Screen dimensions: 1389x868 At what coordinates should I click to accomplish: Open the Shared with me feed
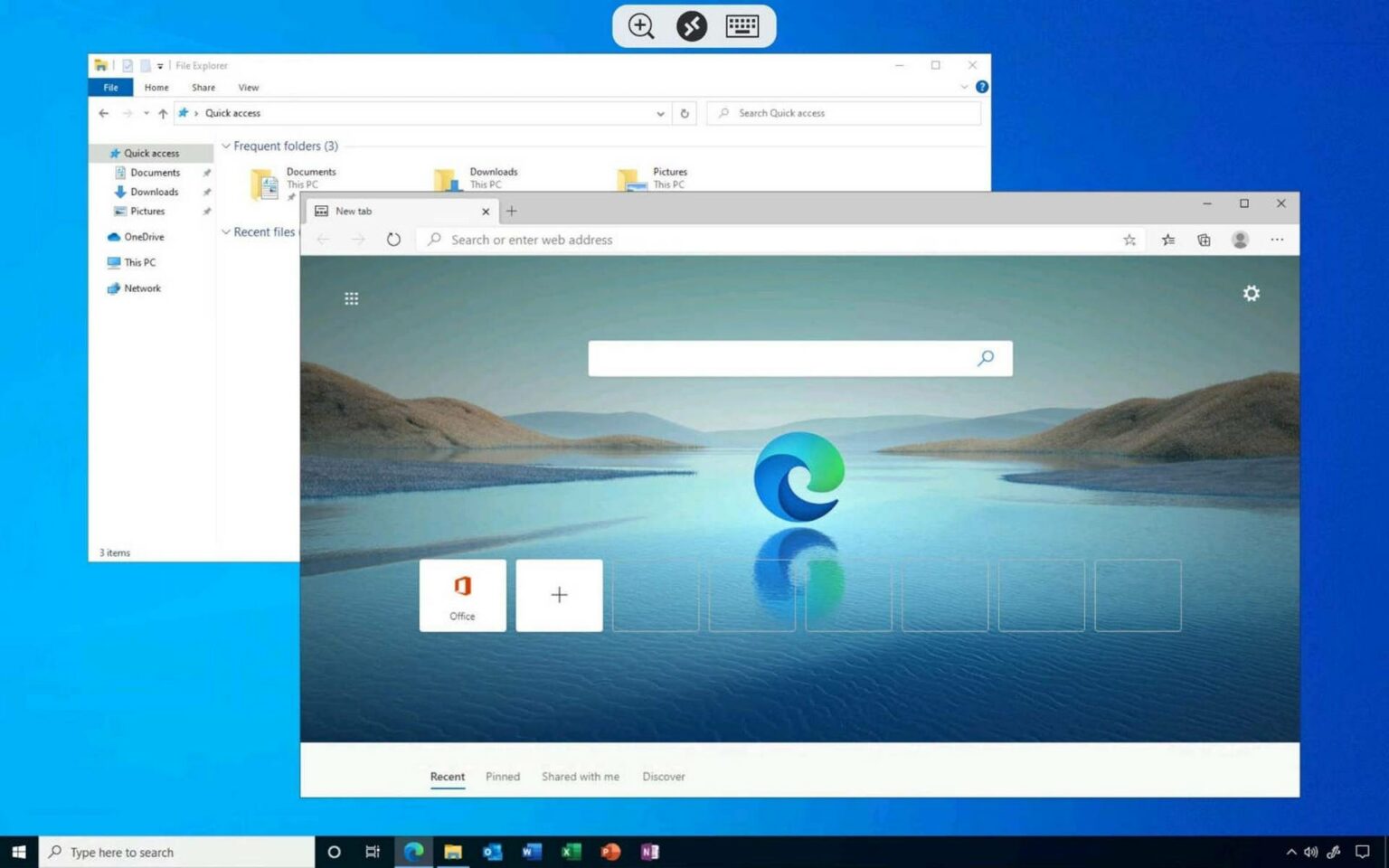[x=580, y=776]
